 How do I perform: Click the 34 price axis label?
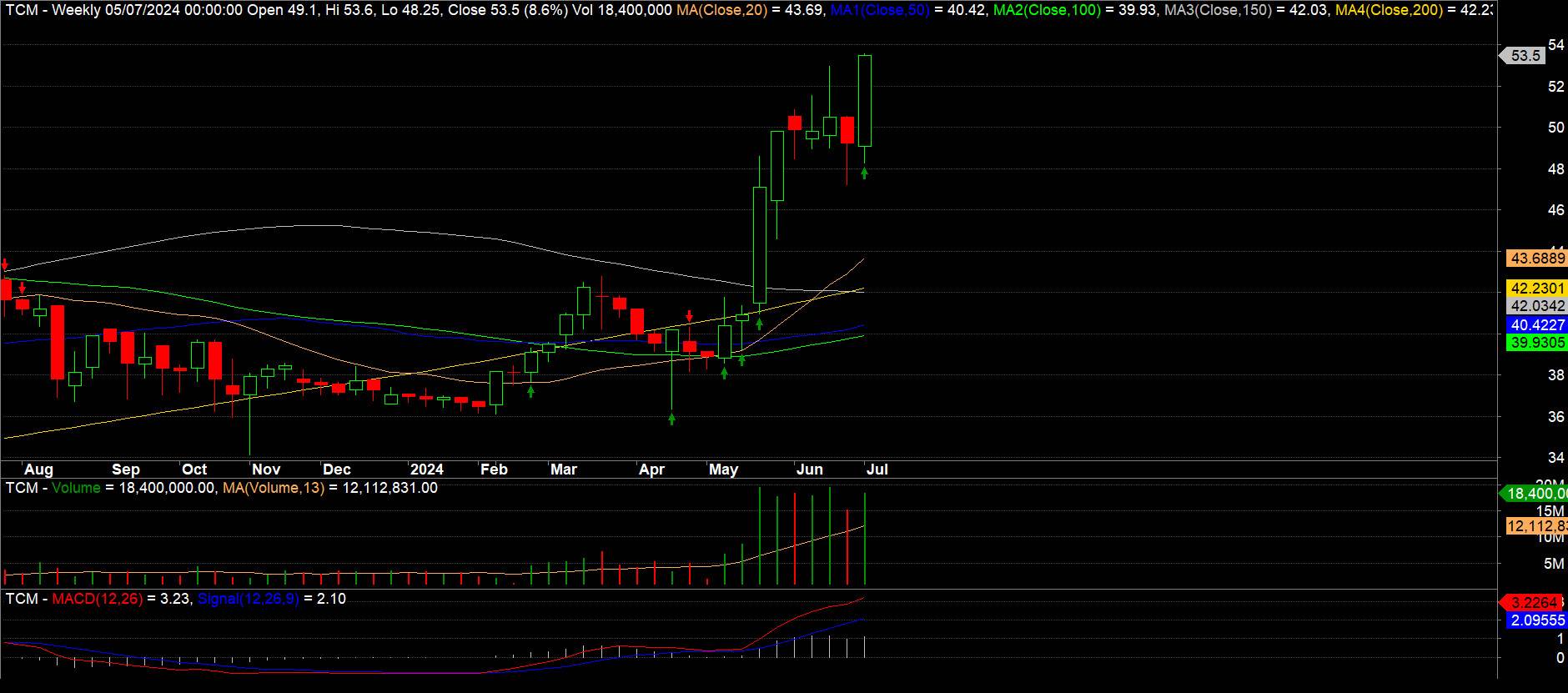1555,458
